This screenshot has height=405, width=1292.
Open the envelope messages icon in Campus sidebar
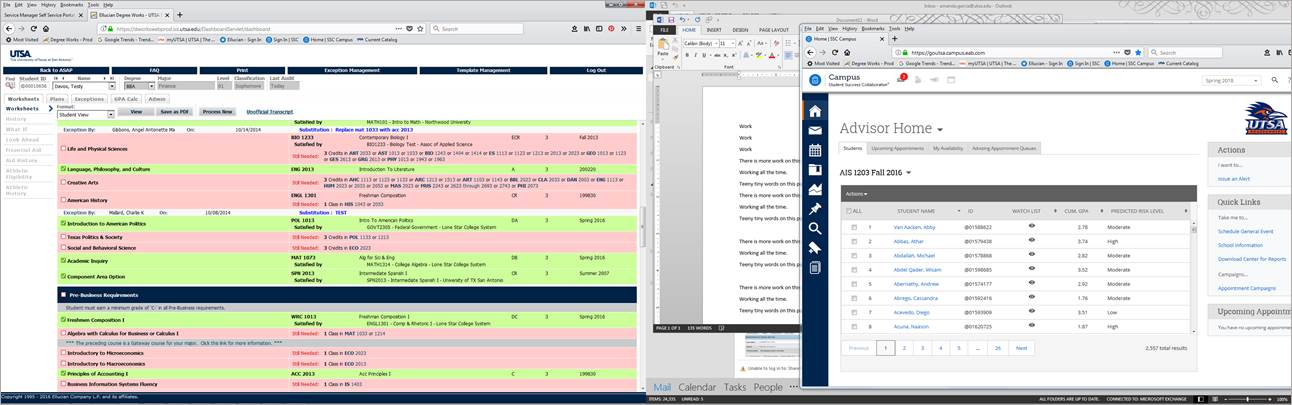point(815,130)
